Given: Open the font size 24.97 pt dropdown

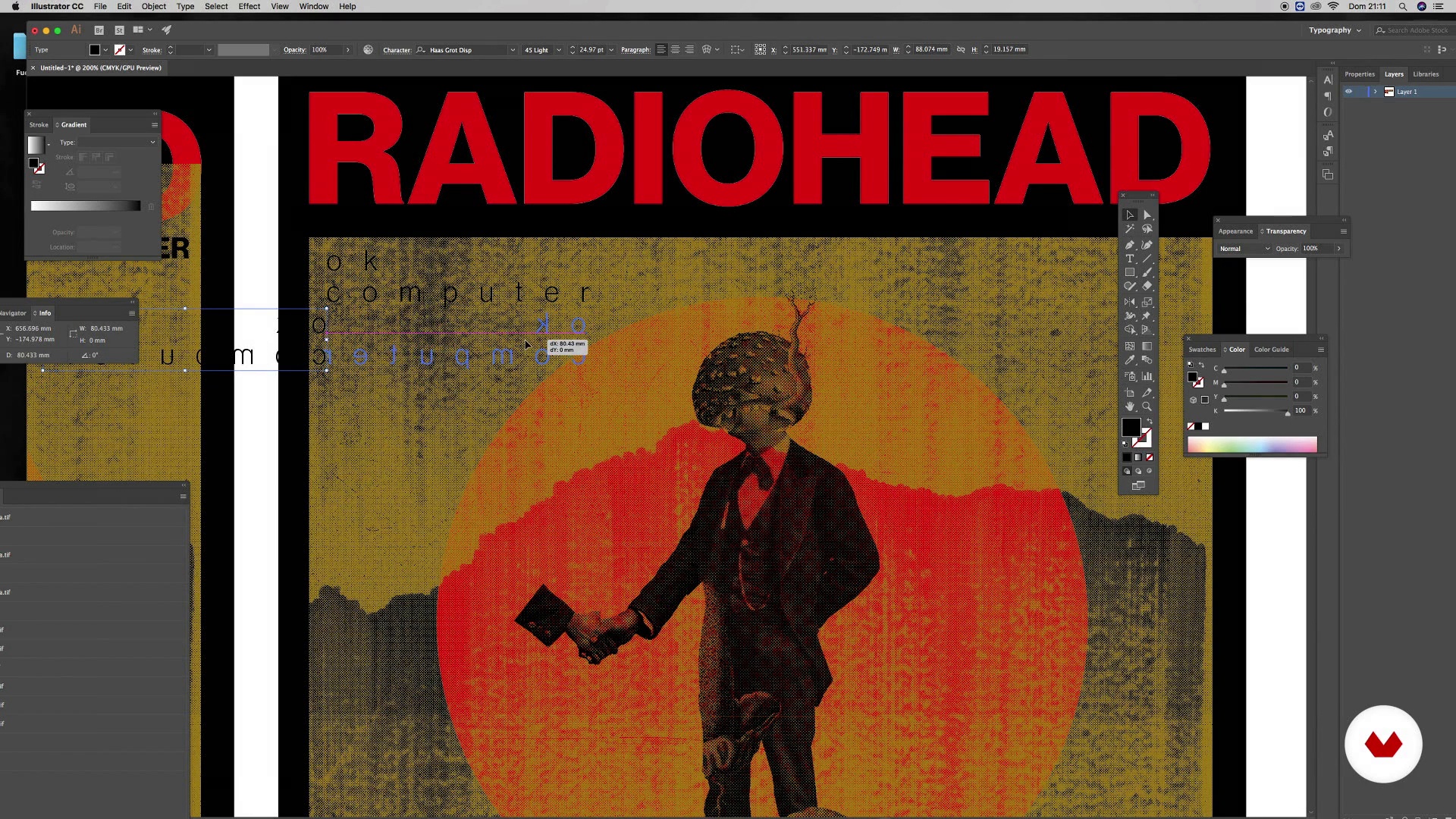Looking at the screenshot, I should point(611,50).
